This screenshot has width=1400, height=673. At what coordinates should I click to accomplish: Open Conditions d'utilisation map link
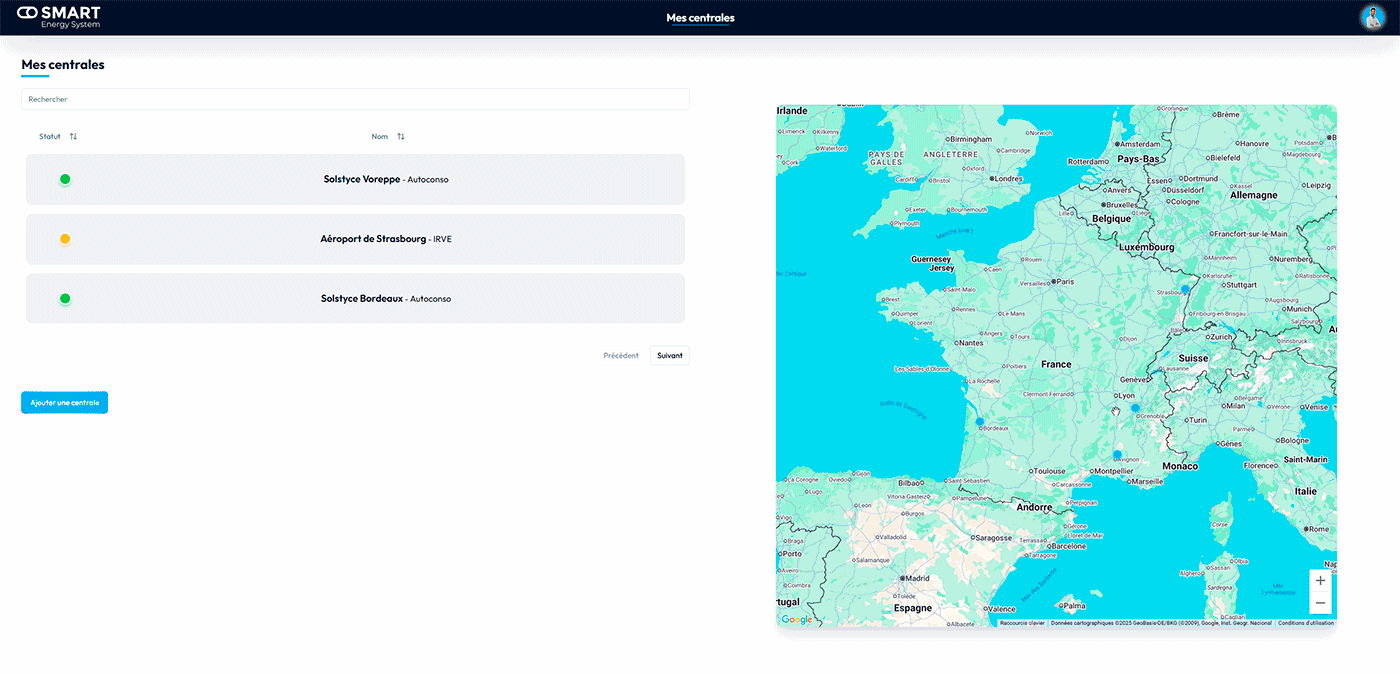1305,623
